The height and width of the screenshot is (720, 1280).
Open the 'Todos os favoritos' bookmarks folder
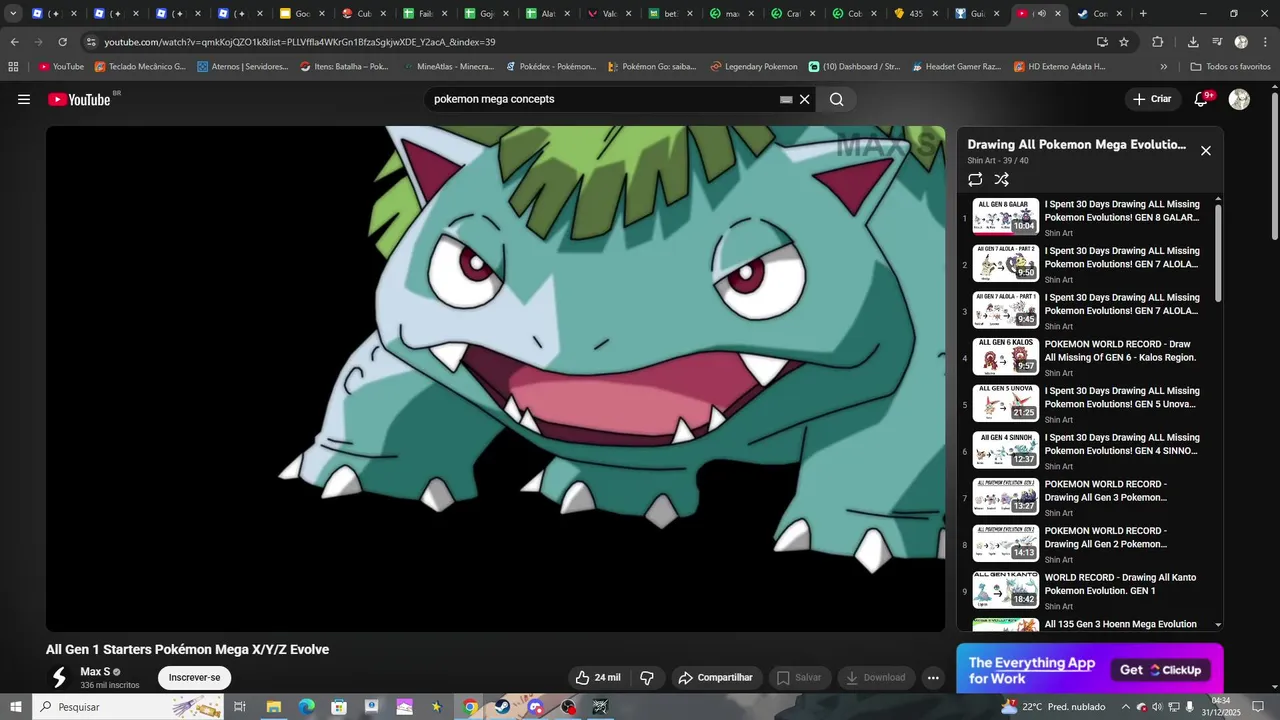[1230, 67]
